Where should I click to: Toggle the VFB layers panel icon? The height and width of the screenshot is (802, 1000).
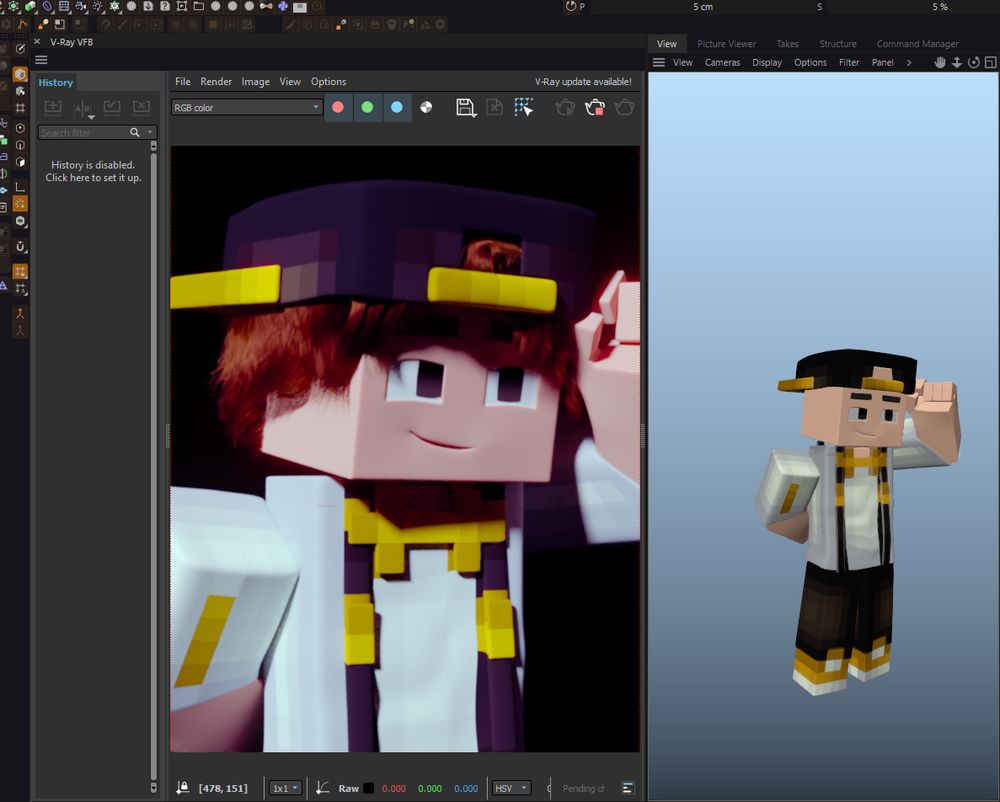[x=628, y=788]
